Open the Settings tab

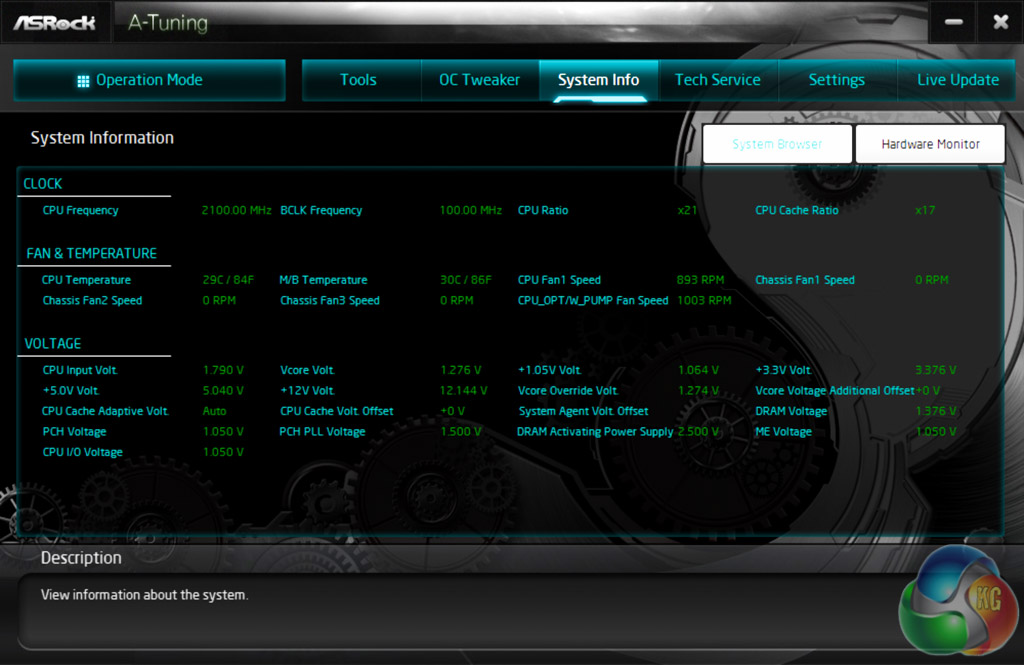pos(837,80)
